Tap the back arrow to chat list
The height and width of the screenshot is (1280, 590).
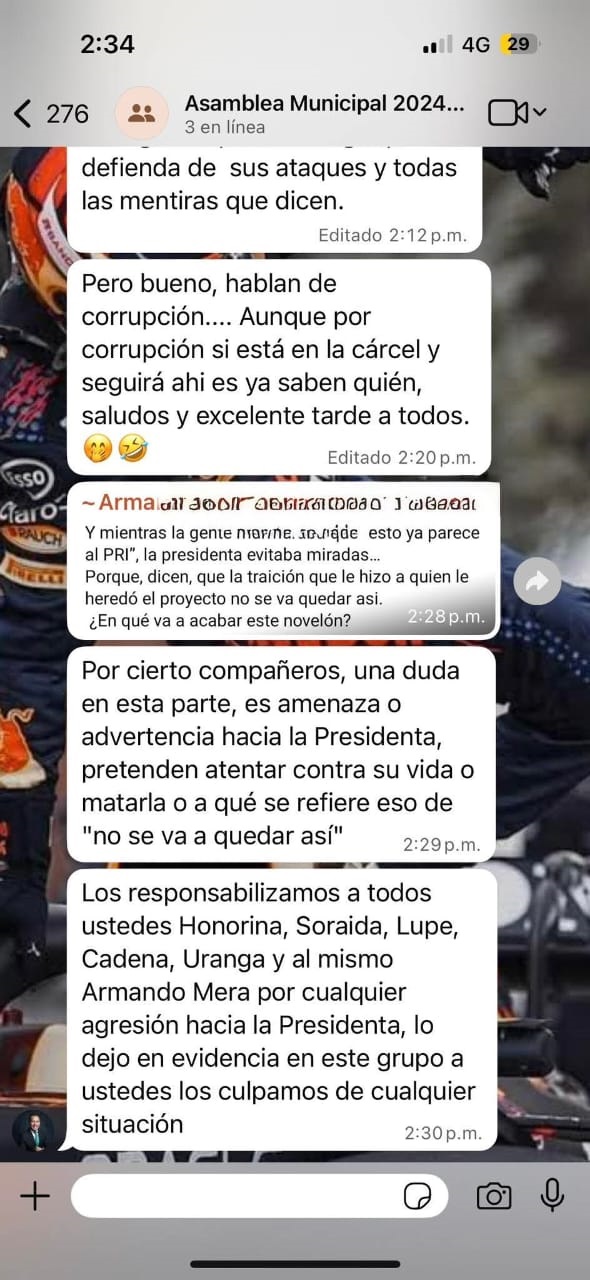[23, 113]
